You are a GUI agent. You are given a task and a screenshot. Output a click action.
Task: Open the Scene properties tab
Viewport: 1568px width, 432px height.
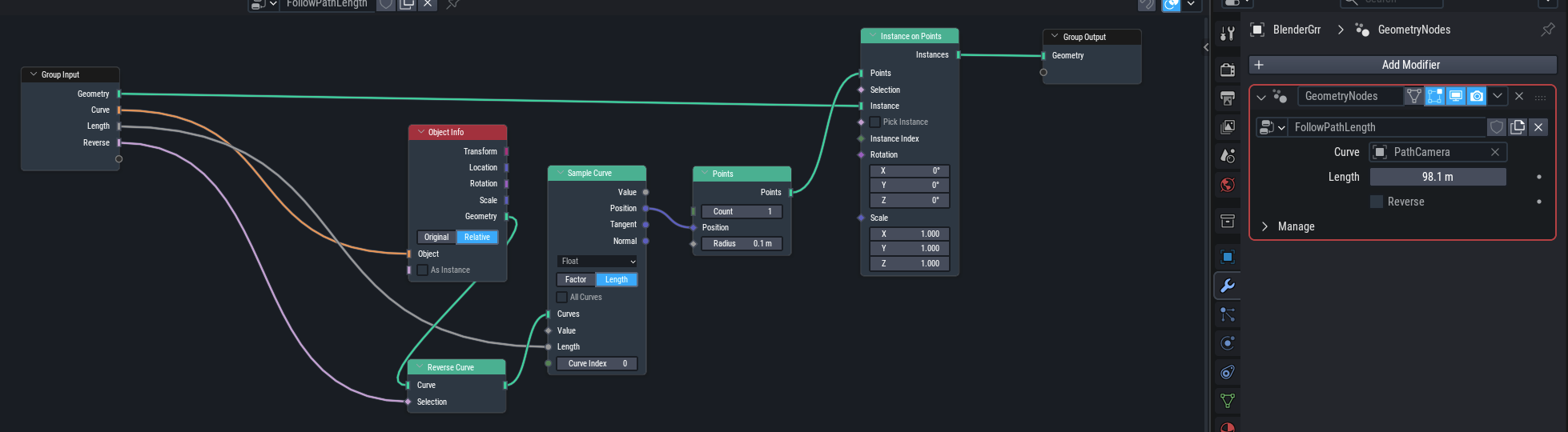pyautogui.click(x=1227, y=155)
